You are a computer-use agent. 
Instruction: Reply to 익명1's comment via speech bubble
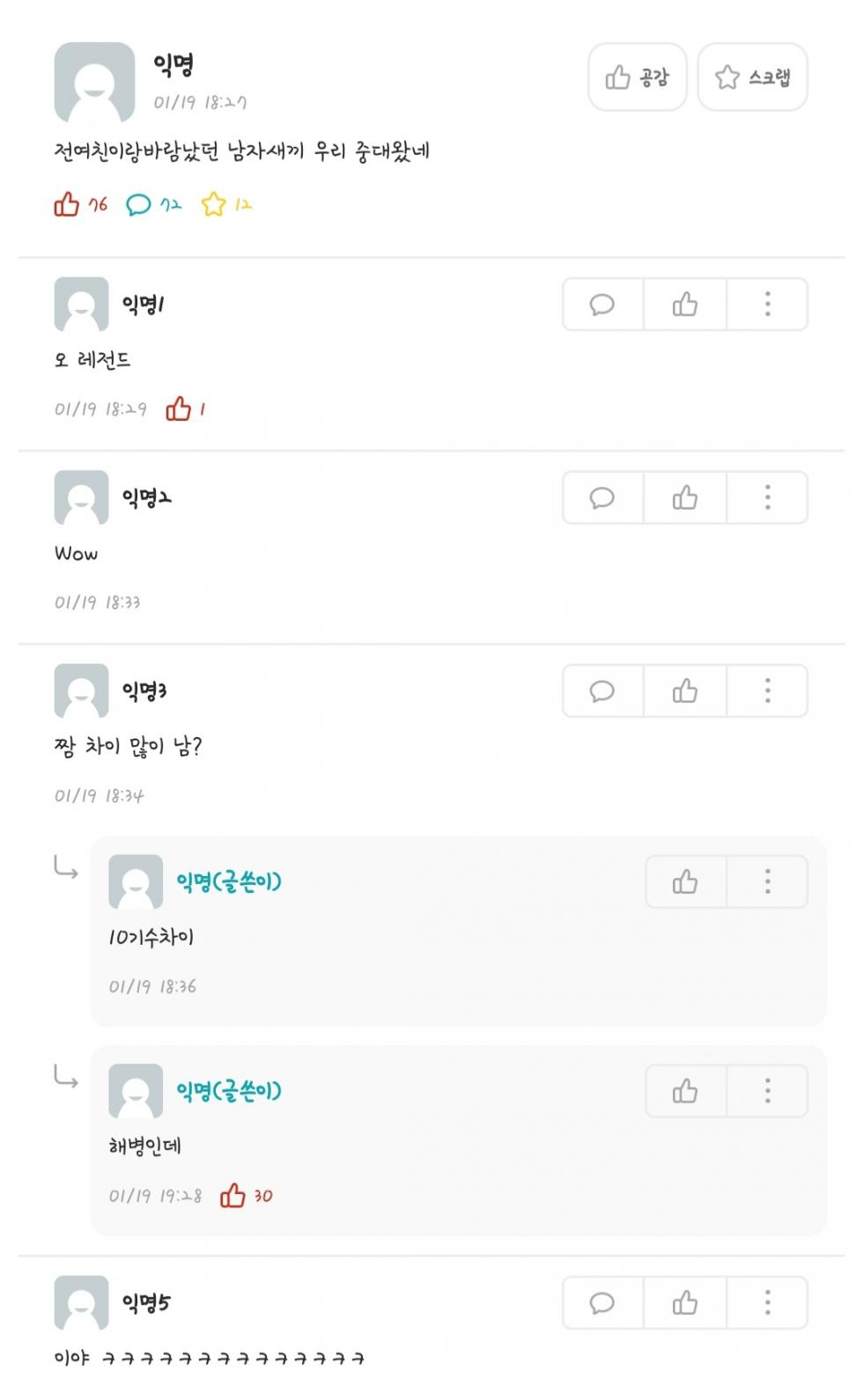point(602,305)
